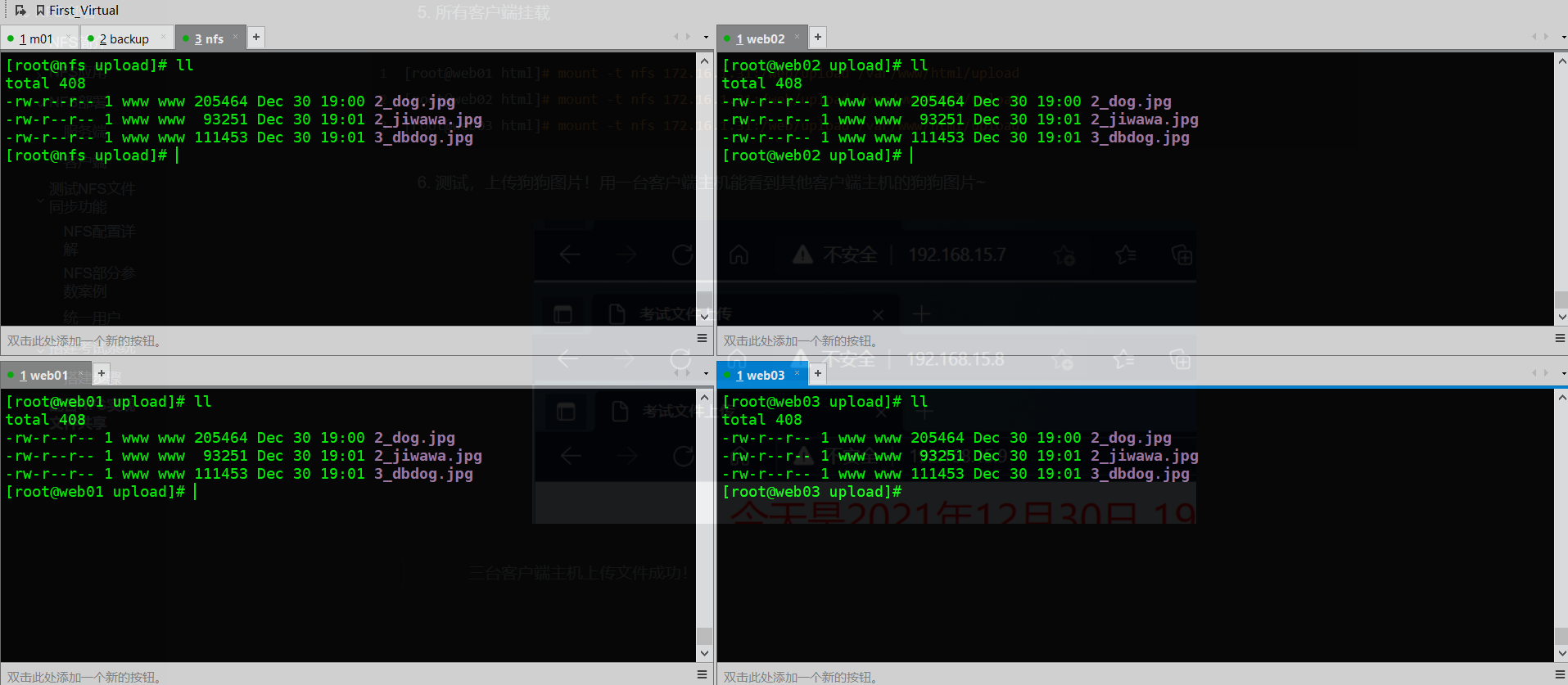Click the web03 terminal scrollbar down arrow
This screenshot has width=1568, height=685.
pyautogui.click(x=1561, y=653)
